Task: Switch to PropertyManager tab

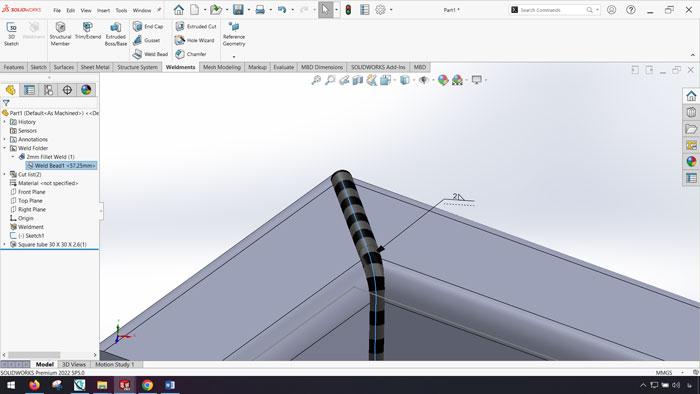Action: tap(29, 90)
